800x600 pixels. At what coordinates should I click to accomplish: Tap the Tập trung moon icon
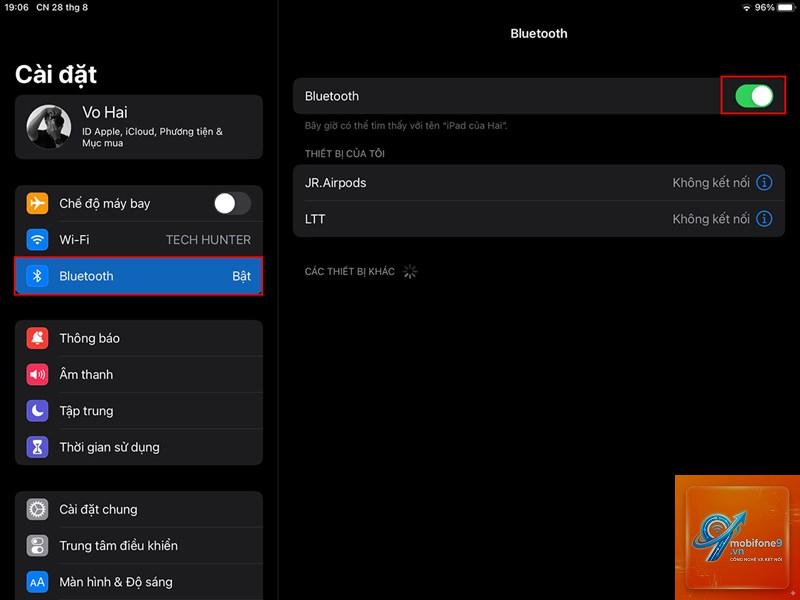(x=37, y=411)
